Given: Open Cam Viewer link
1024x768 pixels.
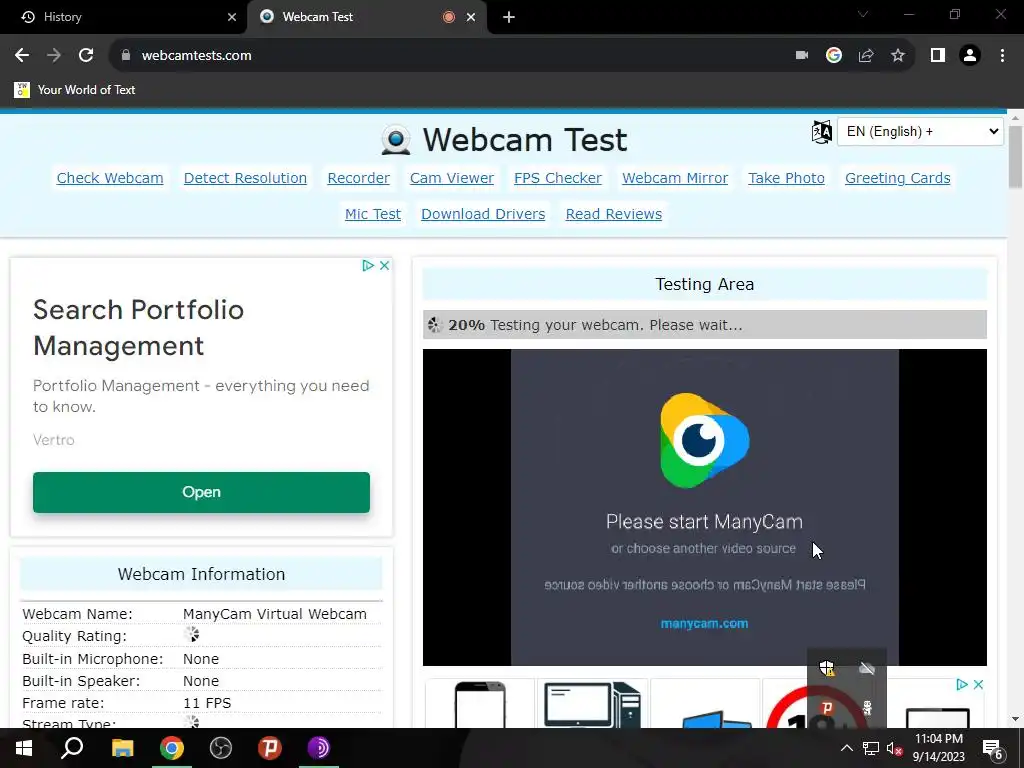Looking at the screenshot, I should [x=452, y=178].
